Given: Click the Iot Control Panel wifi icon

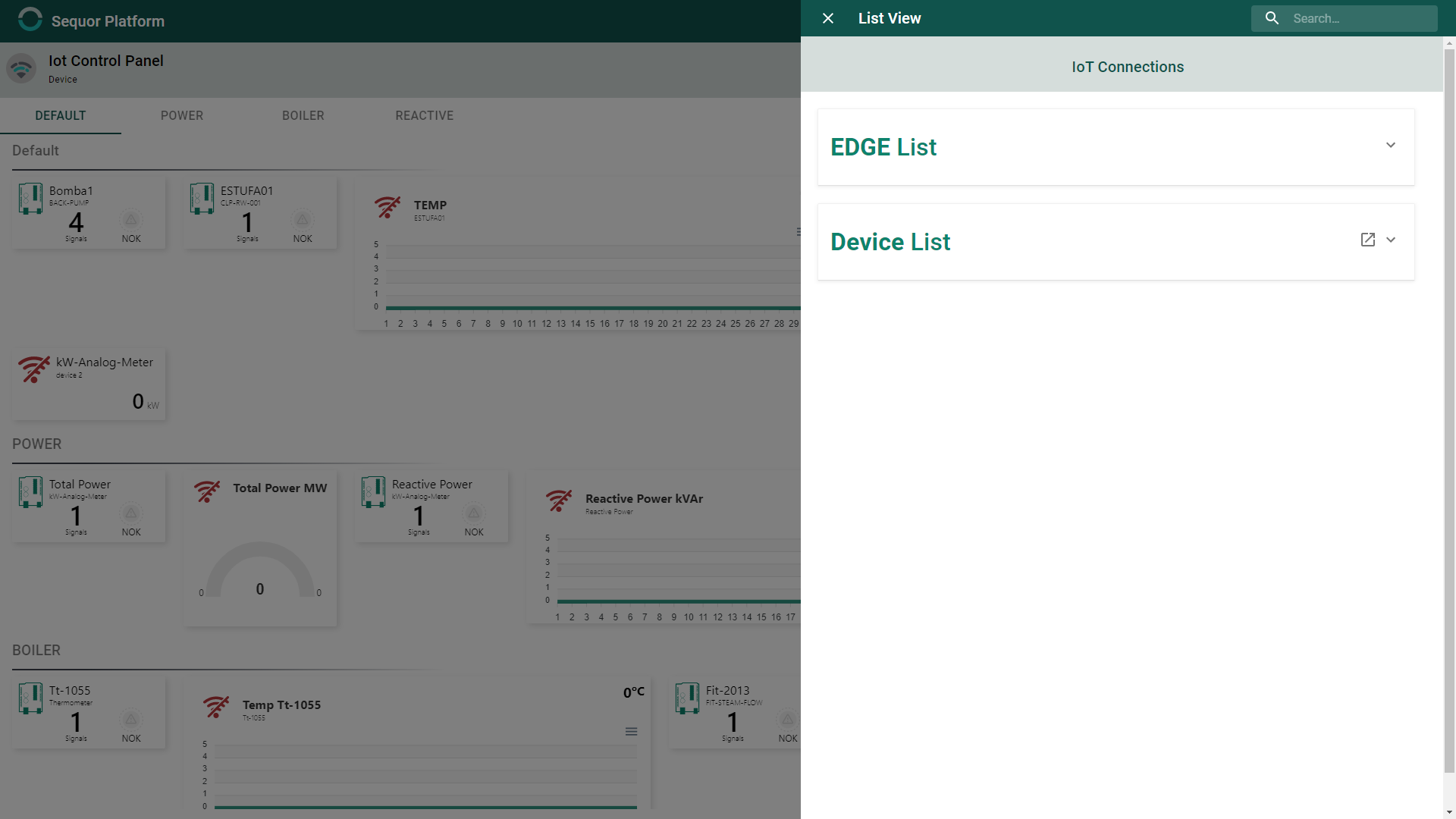Looking at the screenshot, I should pyautogui.click(x=21, y=69).
